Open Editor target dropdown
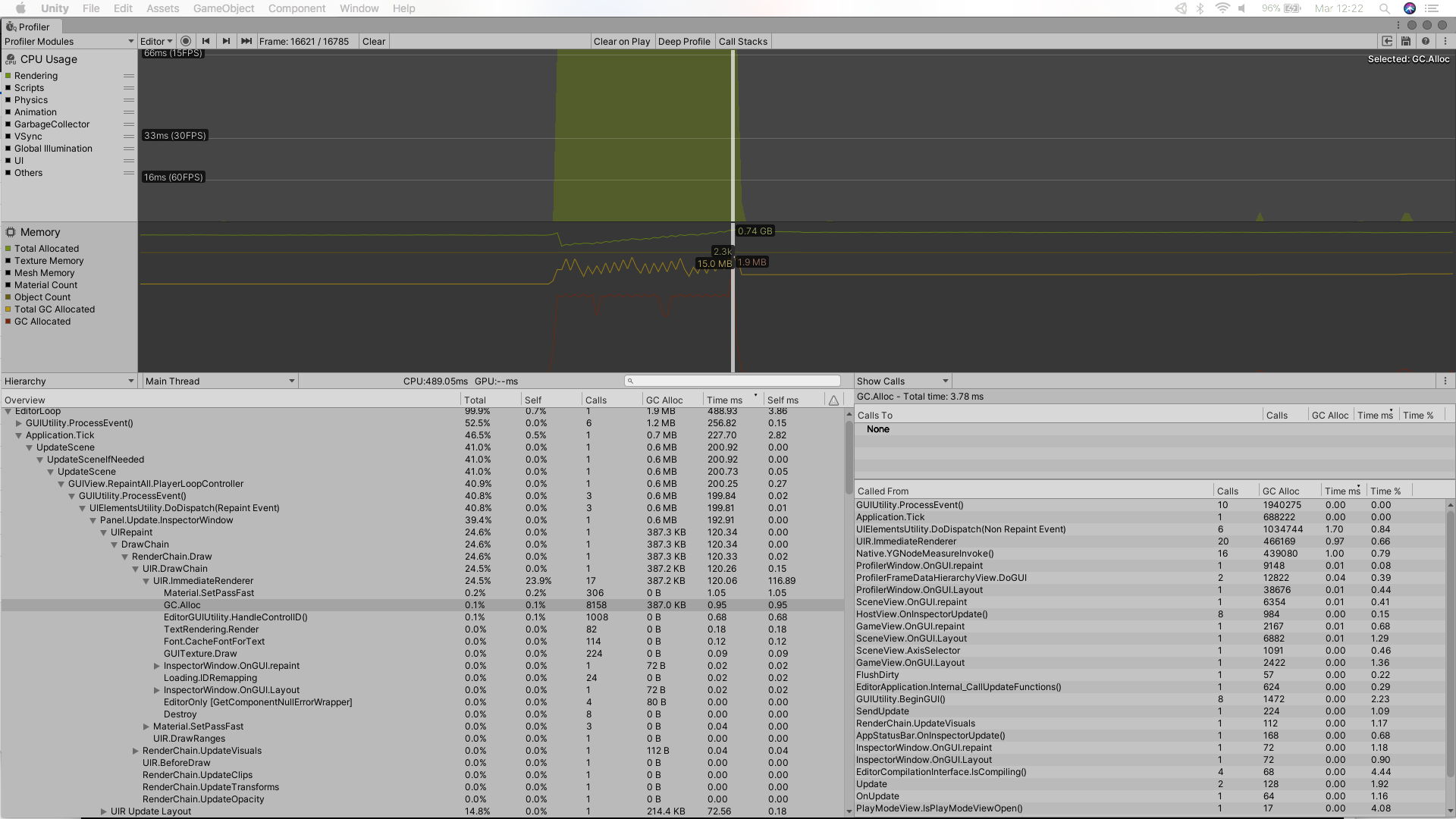 tap(156, 41)
